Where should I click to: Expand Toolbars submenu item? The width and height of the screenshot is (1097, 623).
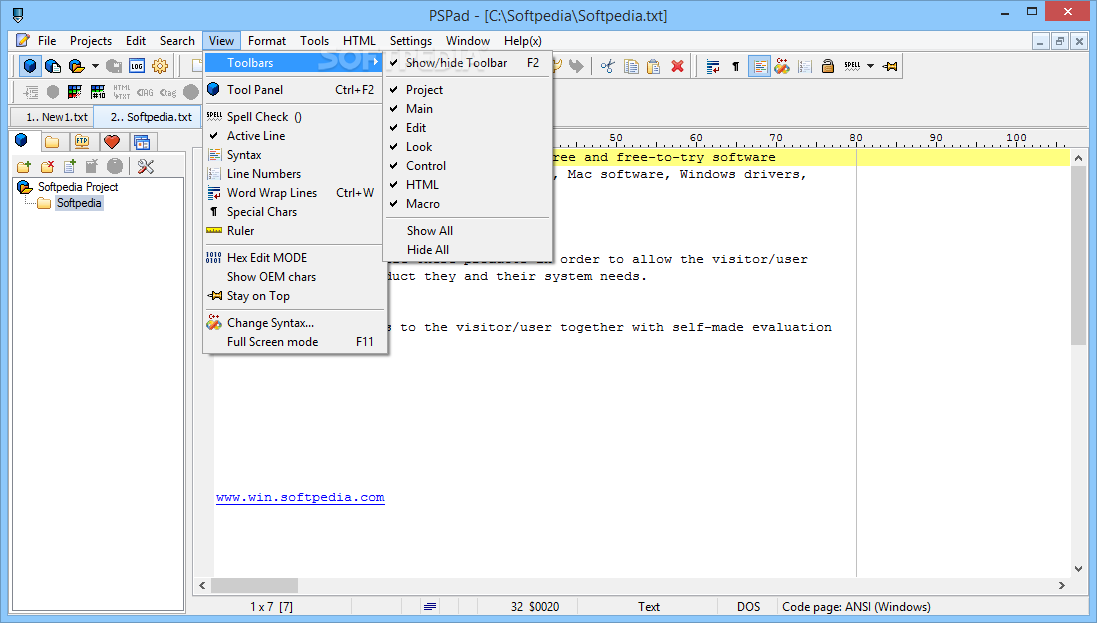[295, 63]
